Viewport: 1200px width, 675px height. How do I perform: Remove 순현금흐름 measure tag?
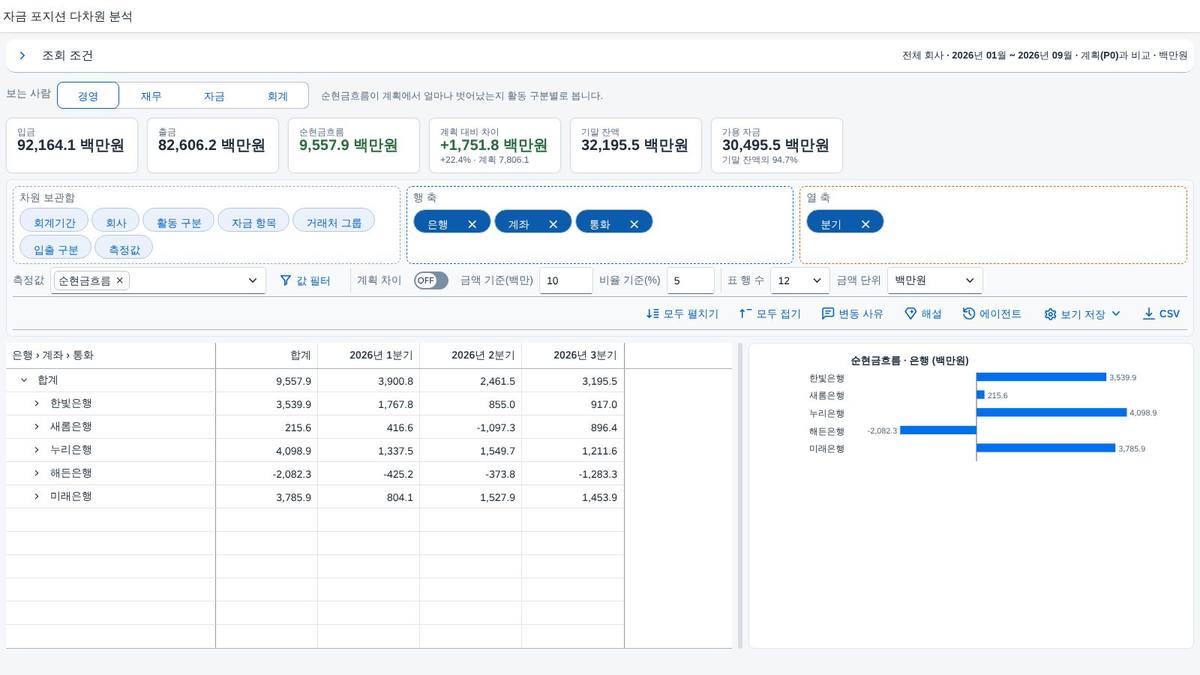[120, 281]
